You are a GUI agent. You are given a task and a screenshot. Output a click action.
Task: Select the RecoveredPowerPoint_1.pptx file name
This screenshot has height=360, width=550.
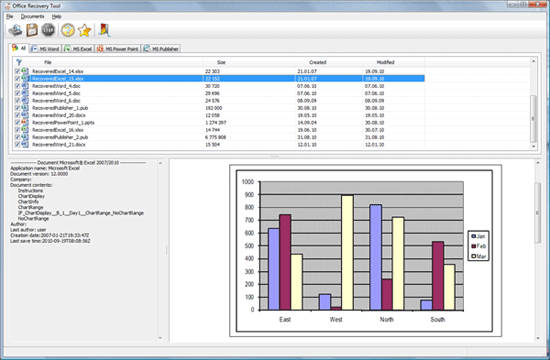(63, 123)
